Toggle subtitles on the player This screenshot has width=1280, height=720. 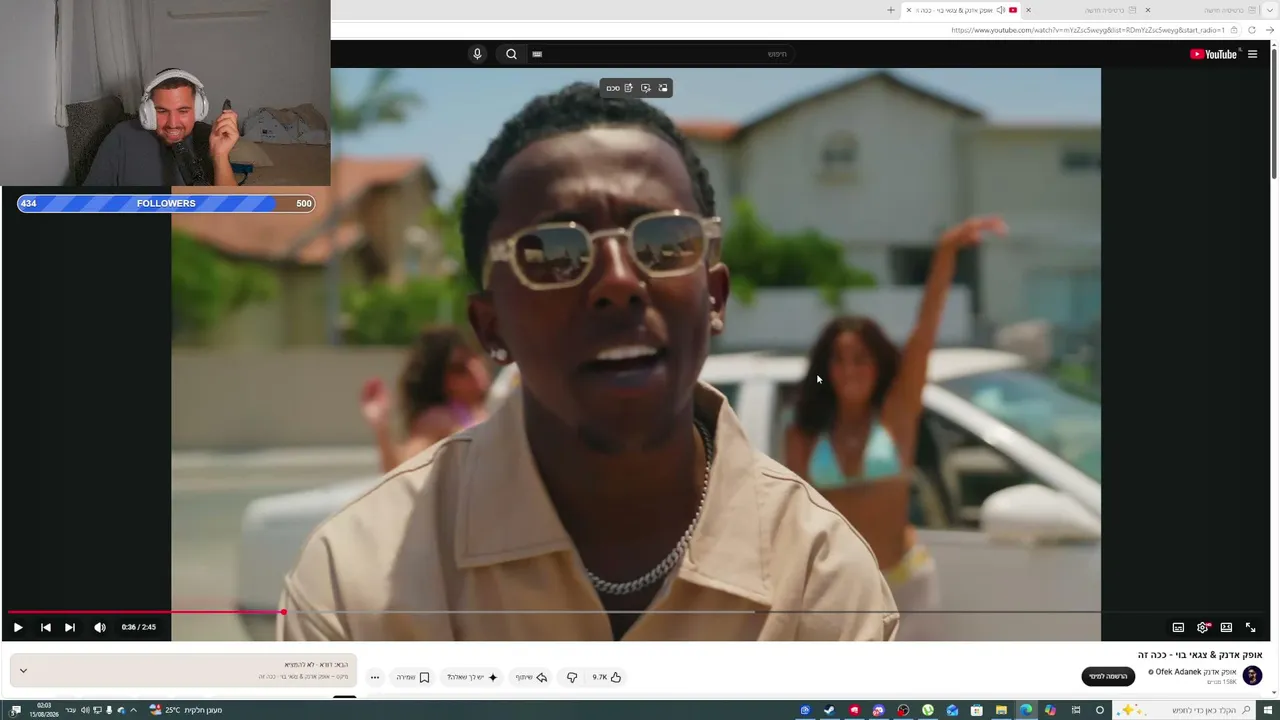click(1178, 627)
